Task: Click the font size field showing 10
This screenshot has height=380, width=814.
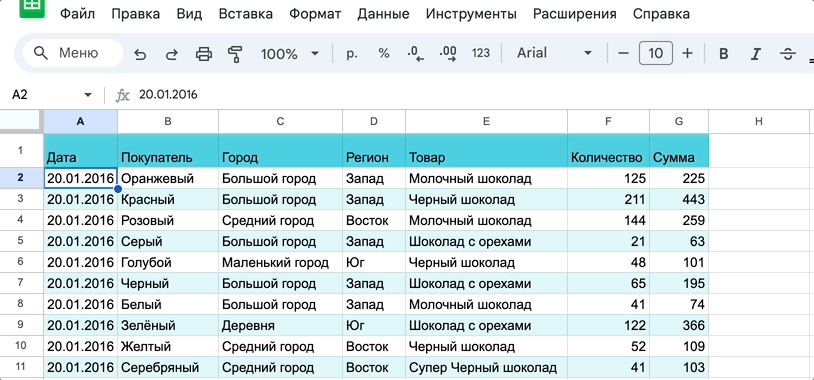Action: tap(656, 53)
